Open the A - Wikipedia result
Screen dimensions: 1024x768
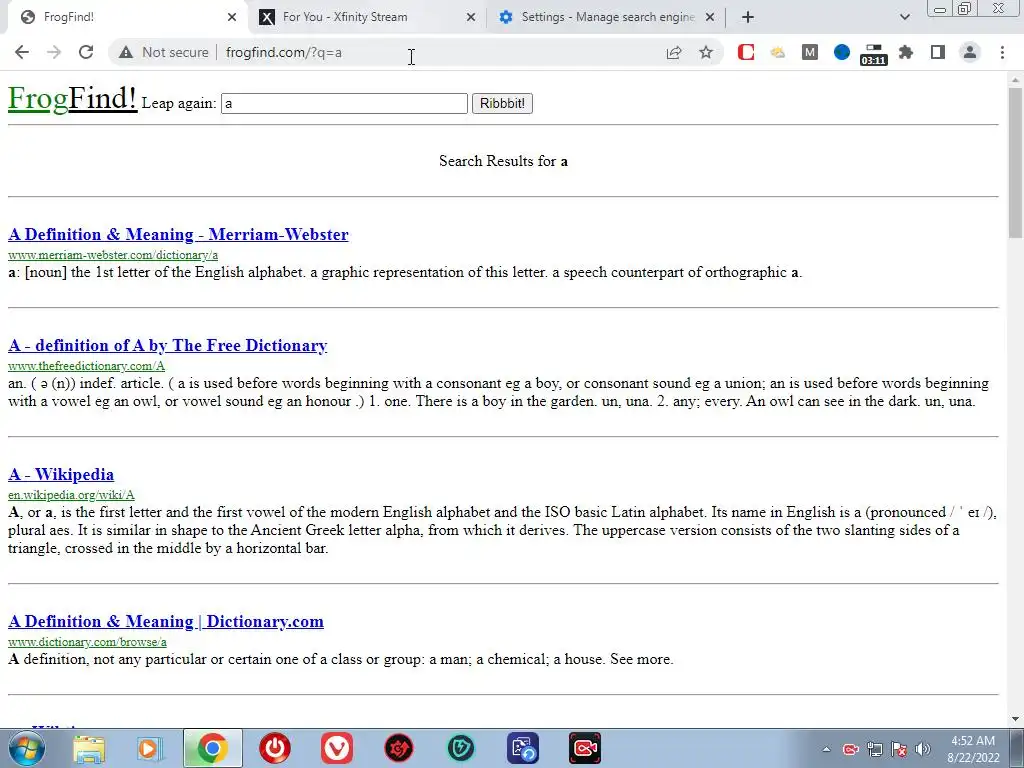pos(61,474)
